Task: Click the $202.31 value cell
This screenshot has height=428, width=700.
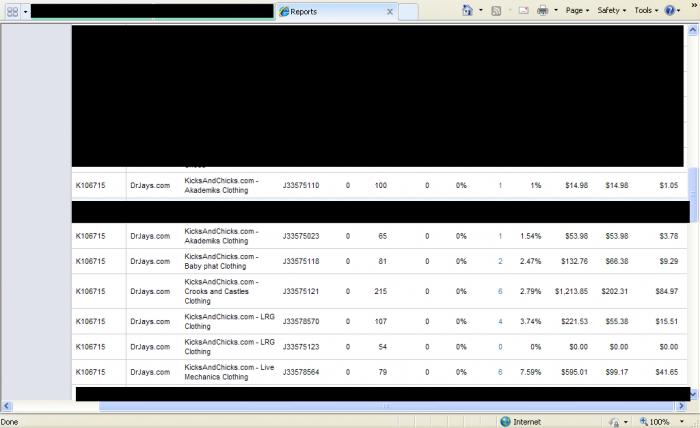Action: click(x=615, y=291)
